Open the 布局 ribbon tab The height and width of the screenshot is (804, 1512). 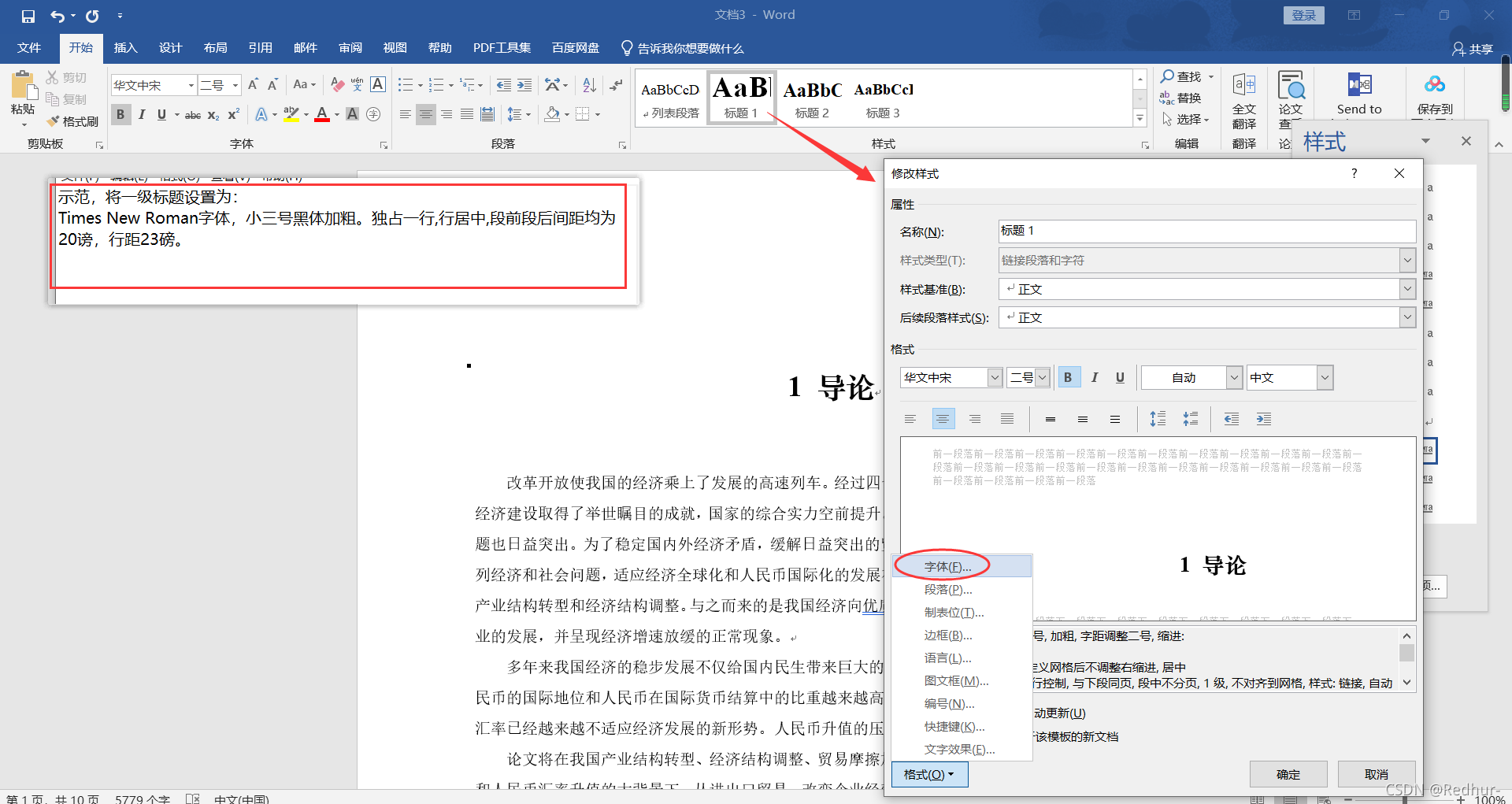pos(215,48)
